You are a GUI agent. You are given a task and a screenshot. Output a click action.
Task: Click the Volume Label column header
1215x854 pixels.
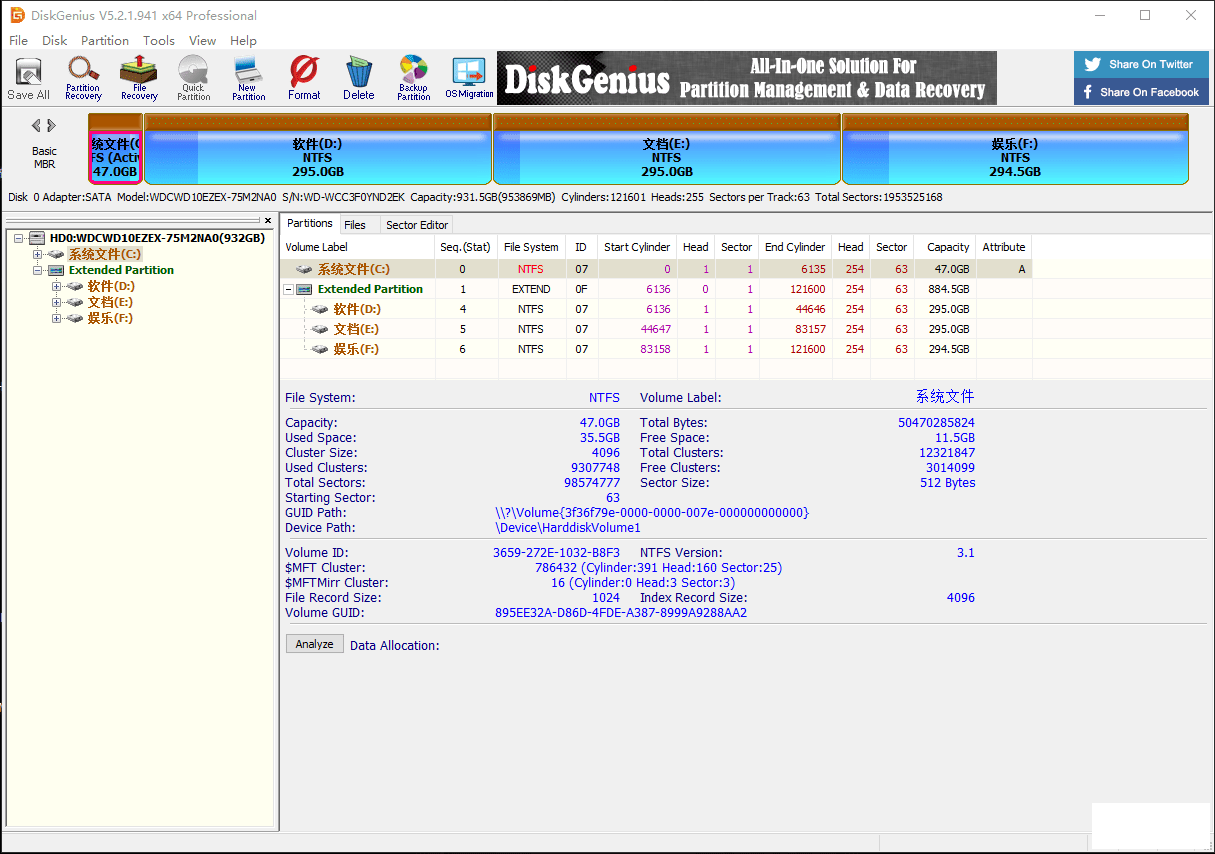(x=357, y=247)
